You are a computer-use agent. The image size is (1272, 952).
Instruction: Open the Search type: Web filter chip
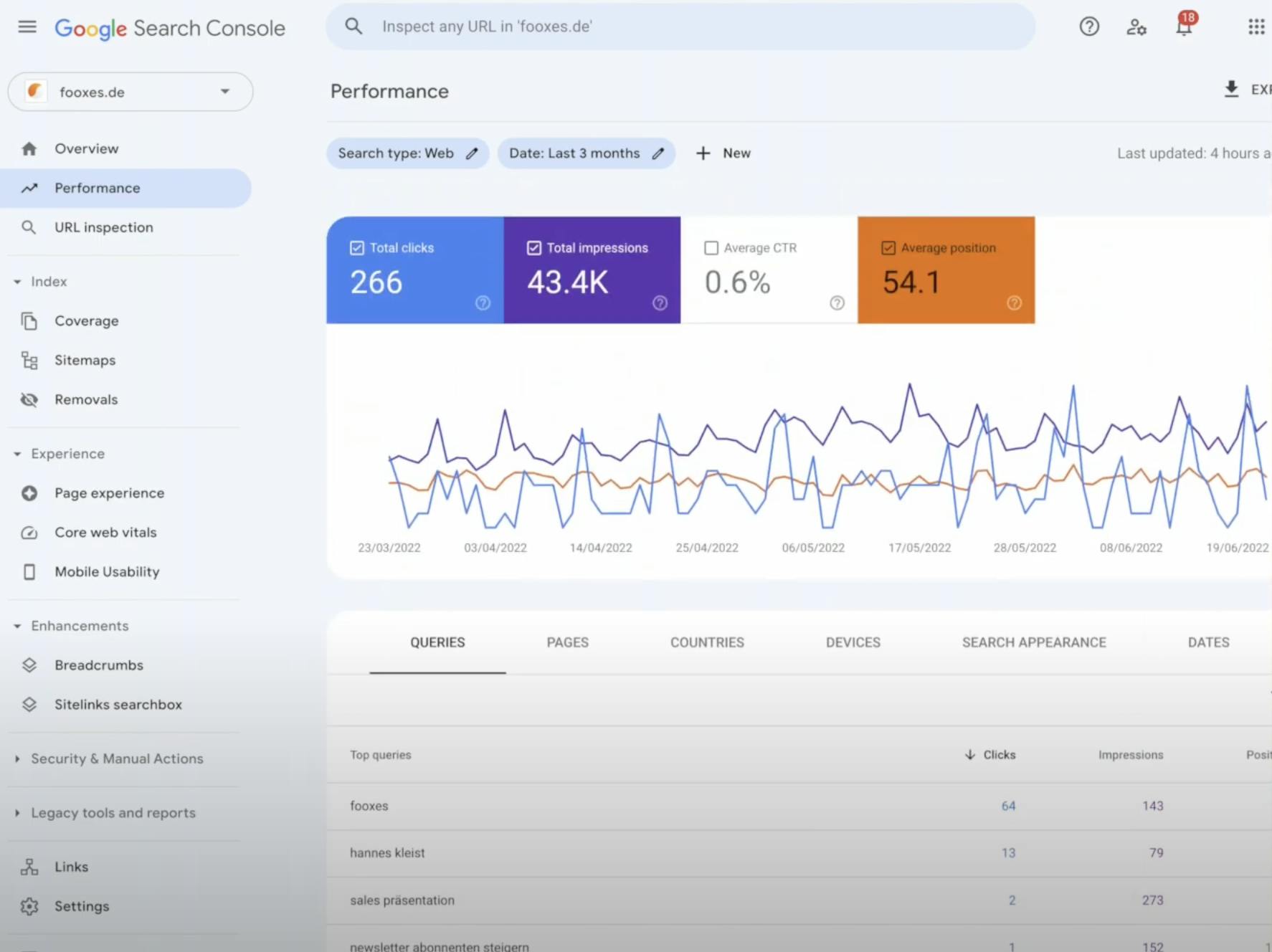click(407, 153)
